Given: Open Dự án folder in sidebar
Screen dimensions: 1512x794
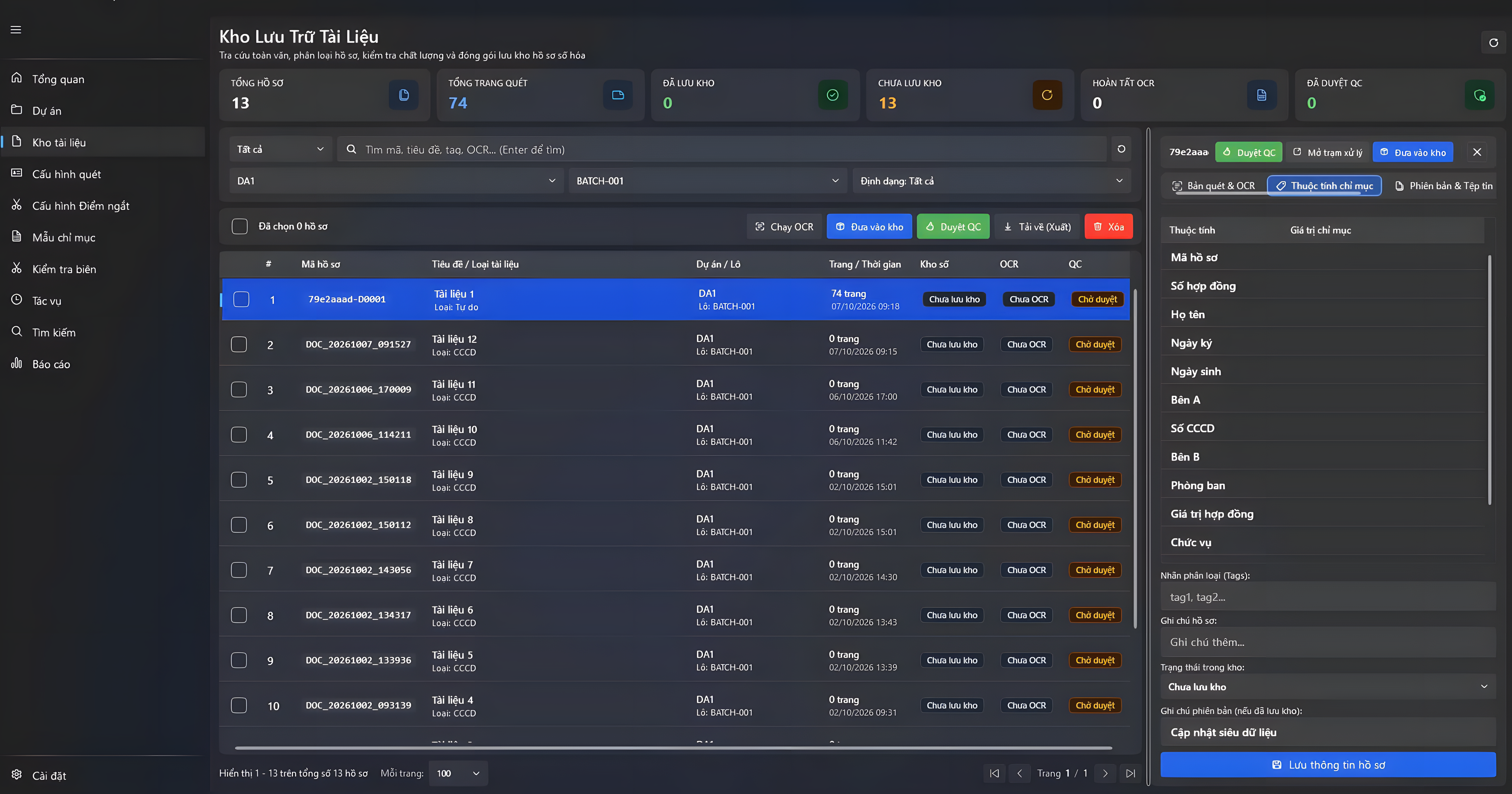Looking at the screenshot, I should [103, 110].
